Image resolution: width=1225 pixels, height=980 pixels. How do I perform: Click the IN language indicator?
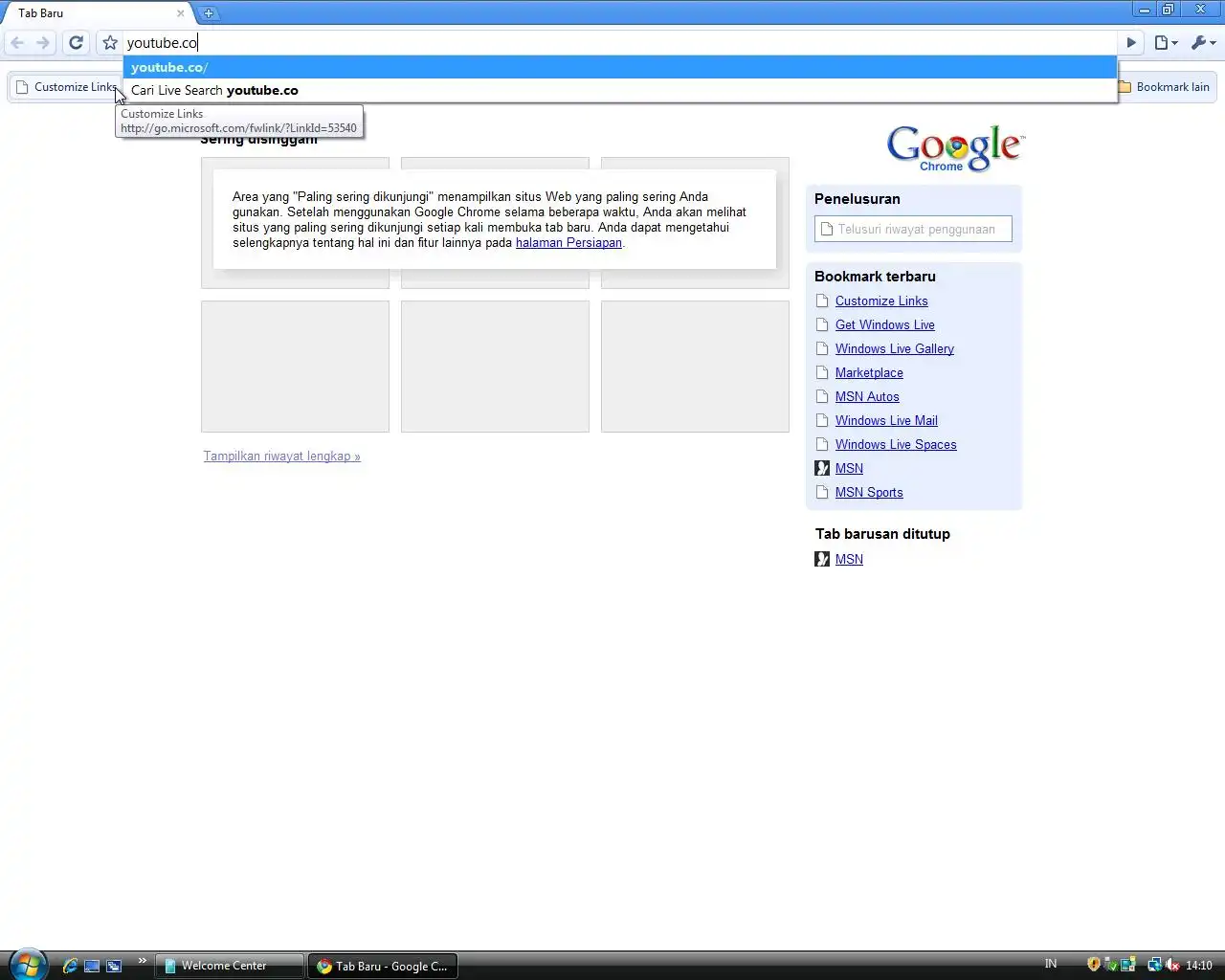(1051, 965)
